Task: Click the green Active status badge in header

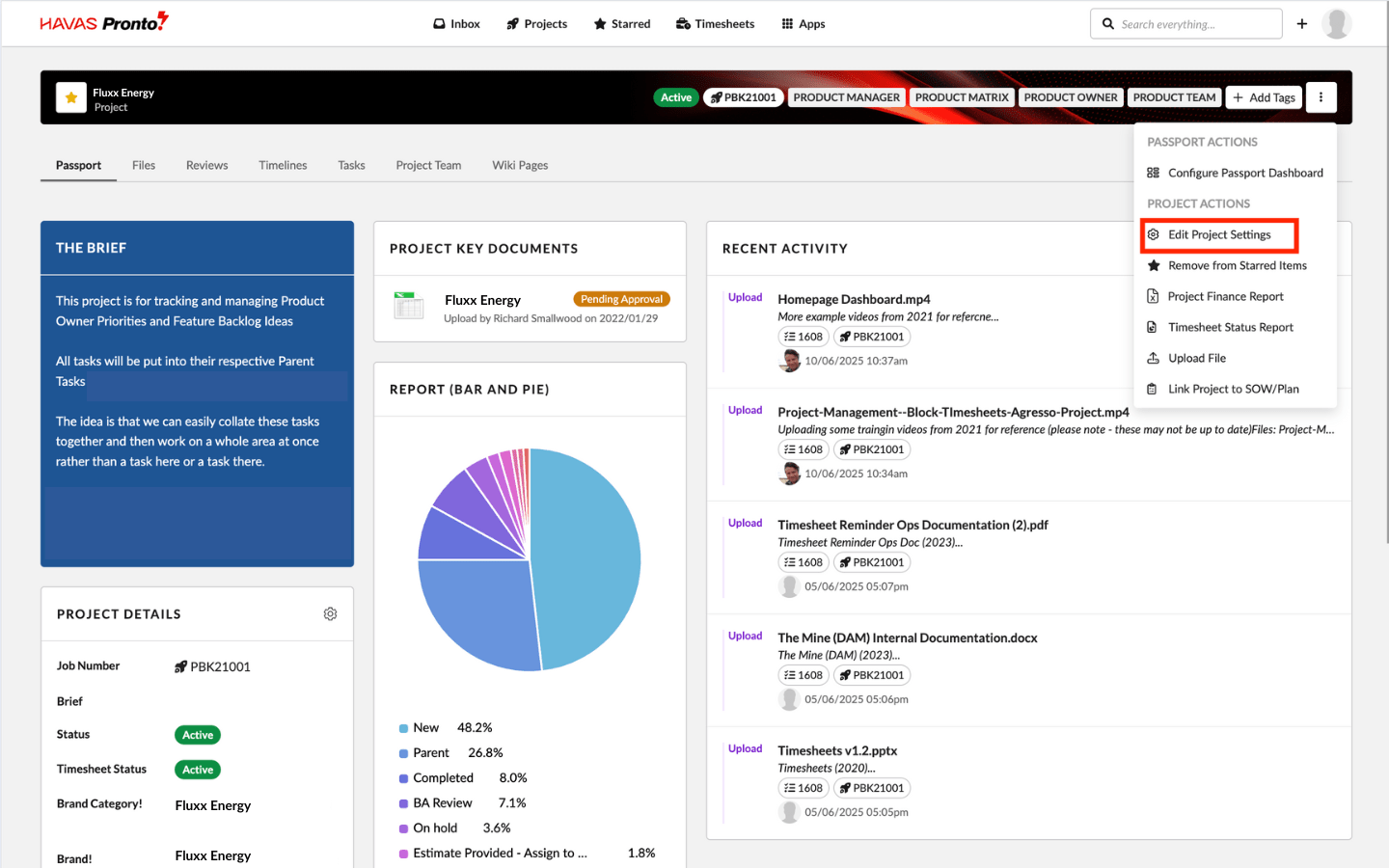Action: click(x=676, y=97)
